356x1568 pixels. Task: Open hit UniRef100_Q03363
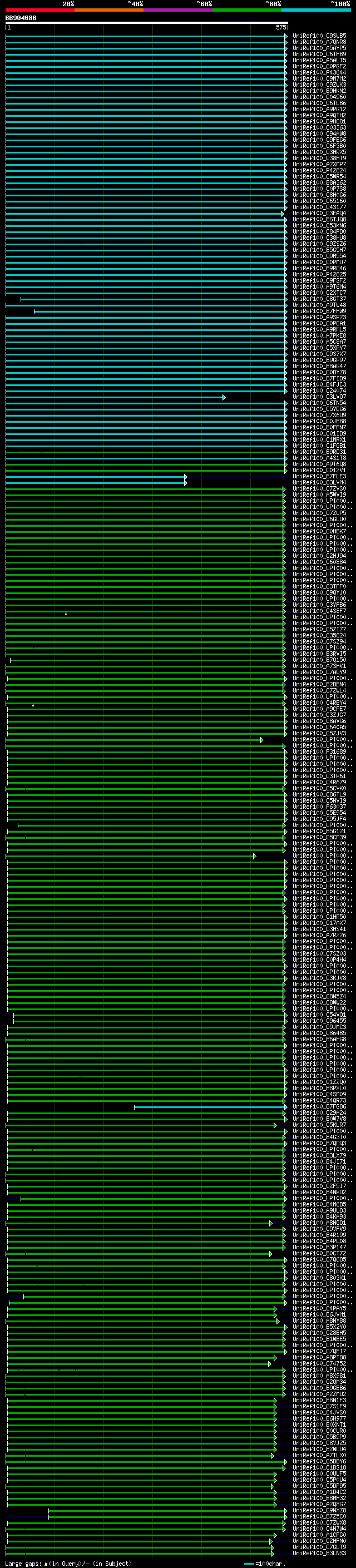tap(319, 128)
